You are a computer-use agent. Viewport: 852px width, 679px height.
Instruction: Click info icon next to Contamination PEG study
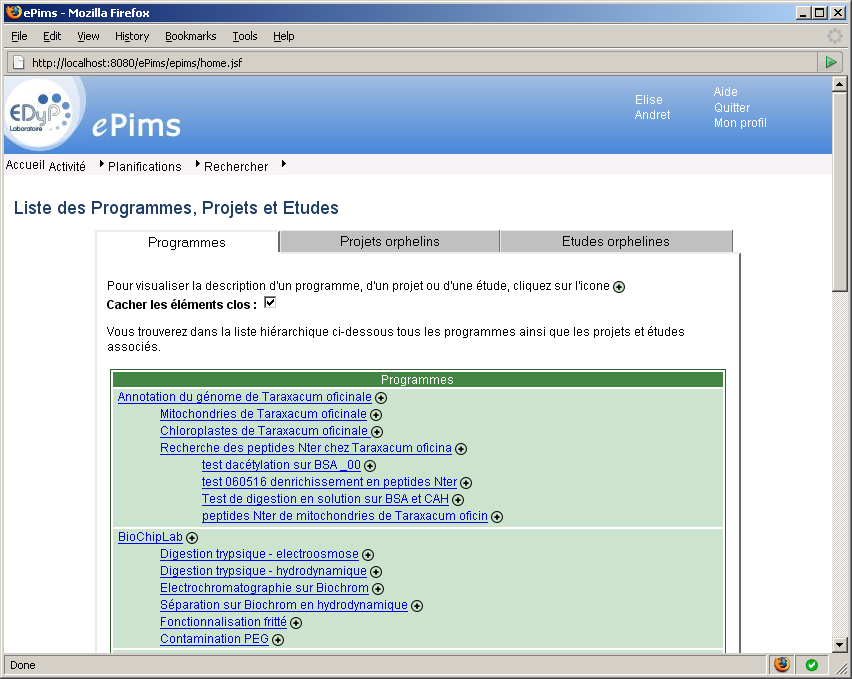279,639
